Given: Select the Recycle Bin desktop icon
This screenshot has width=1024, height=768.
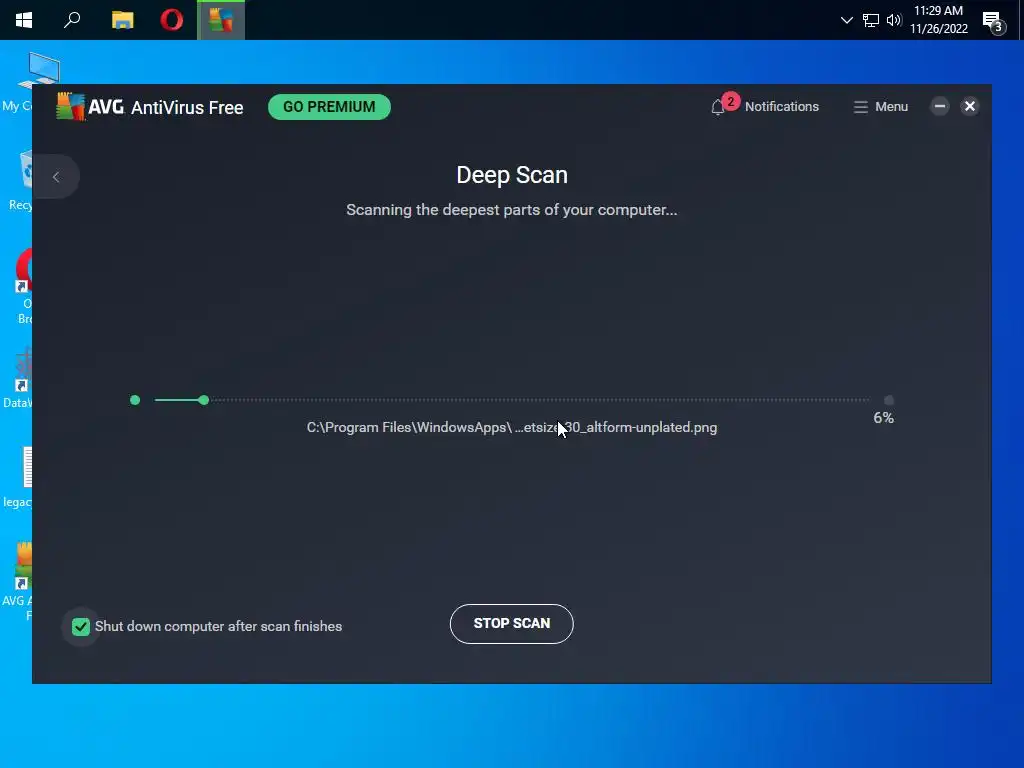Looking at the screenshot, I should pos(21,181).
